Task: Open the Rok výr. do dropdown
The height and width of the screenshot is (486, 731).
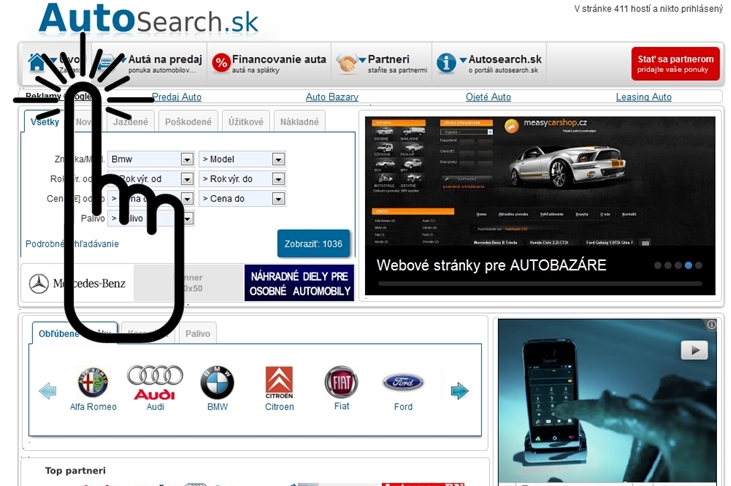Action: click(x=242, y=179)
